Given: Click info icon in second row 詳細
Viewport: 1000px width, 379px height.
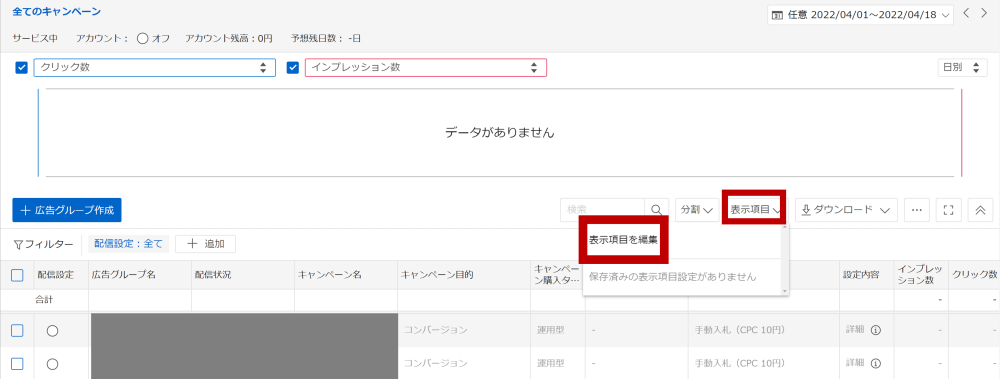Looking at the screenshot, I should point(876,363).
